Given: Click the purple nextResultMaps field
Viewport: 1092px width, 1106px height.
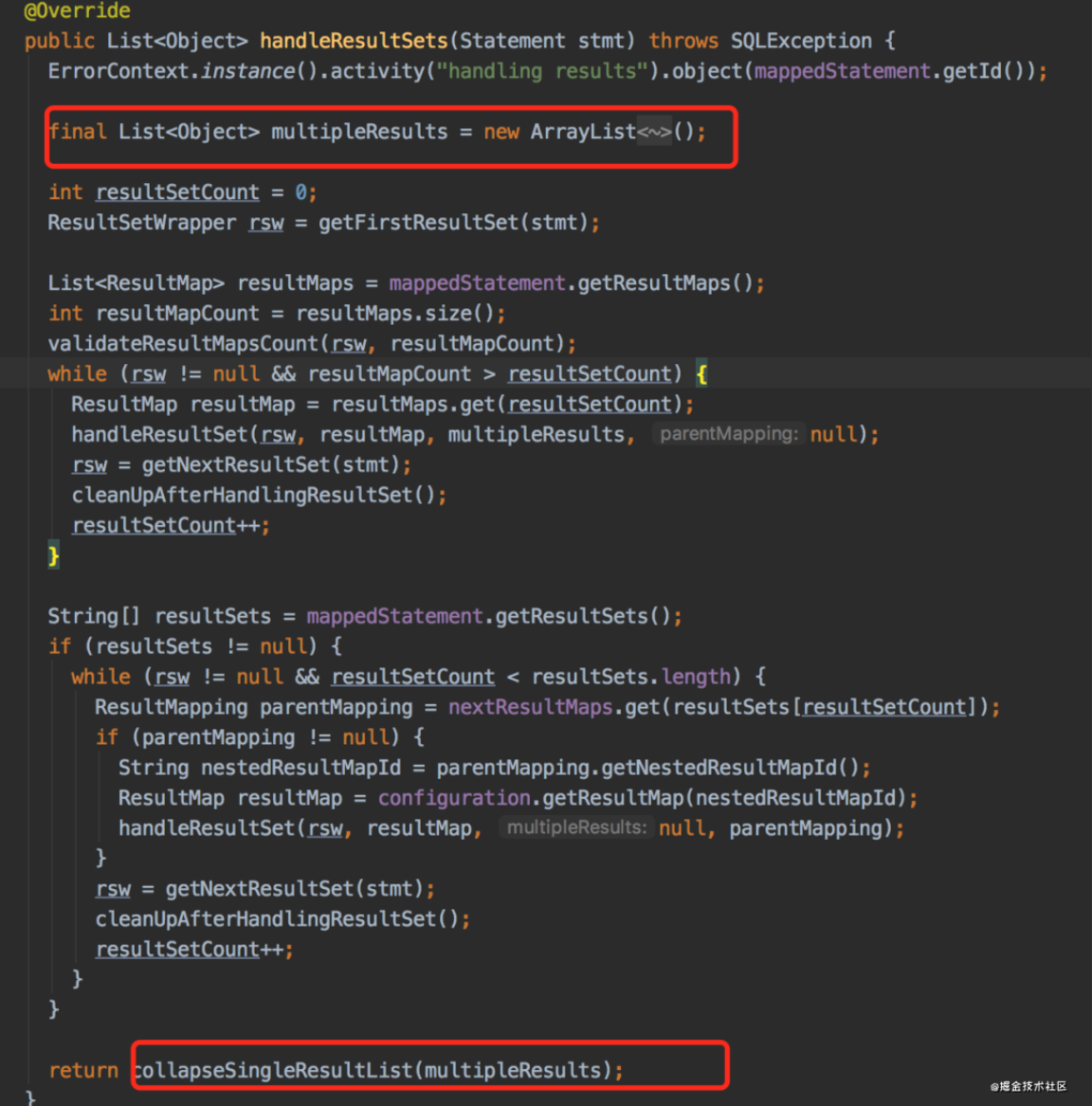Looking at the screenshot, I should 531,707.
